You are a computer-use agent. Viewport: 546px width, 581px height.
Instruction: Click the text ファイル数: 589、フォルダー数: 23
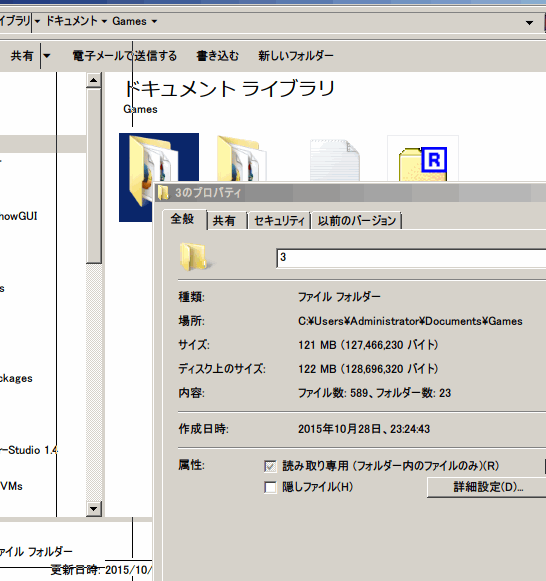374,393
